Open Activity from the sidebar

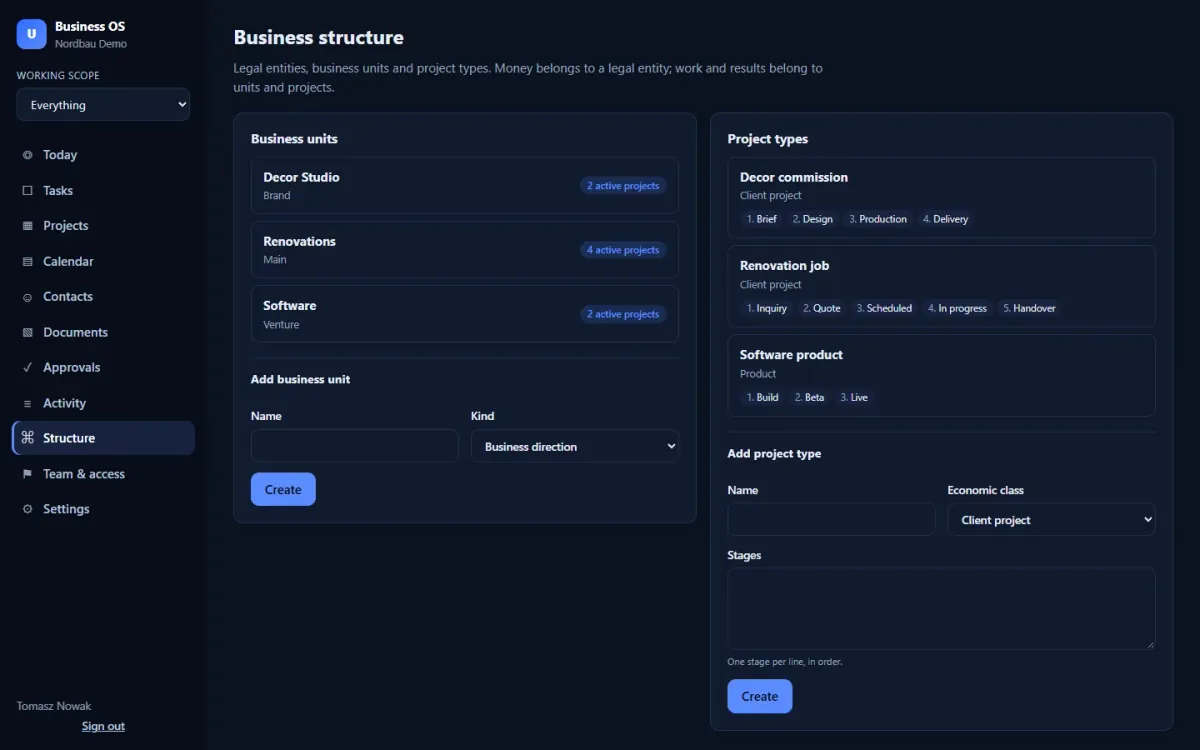(x=103, y=403)
